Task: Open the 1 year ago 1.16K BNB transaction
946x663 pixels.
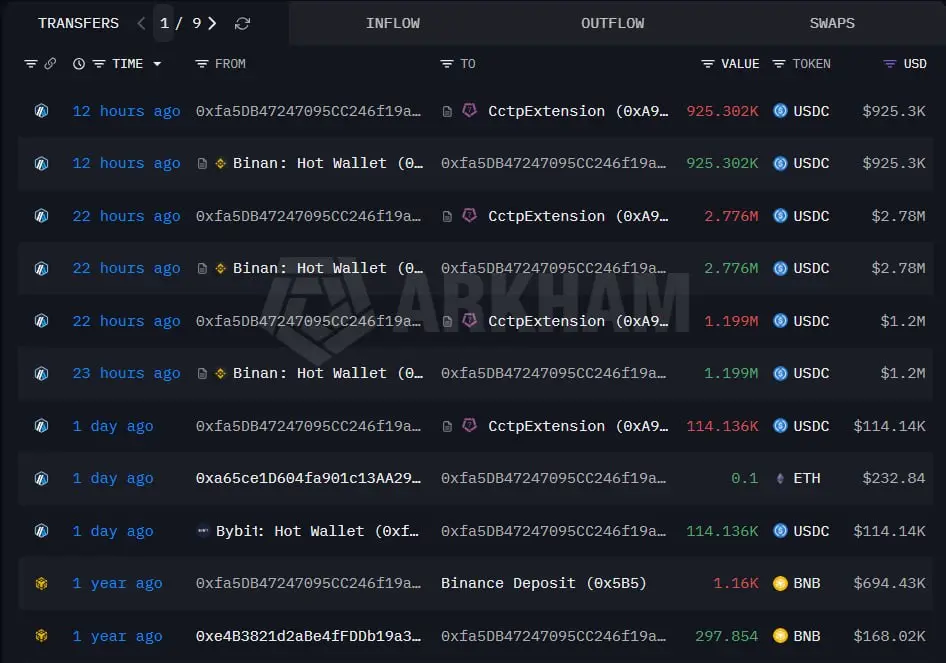Action: [x=117, y=583]
